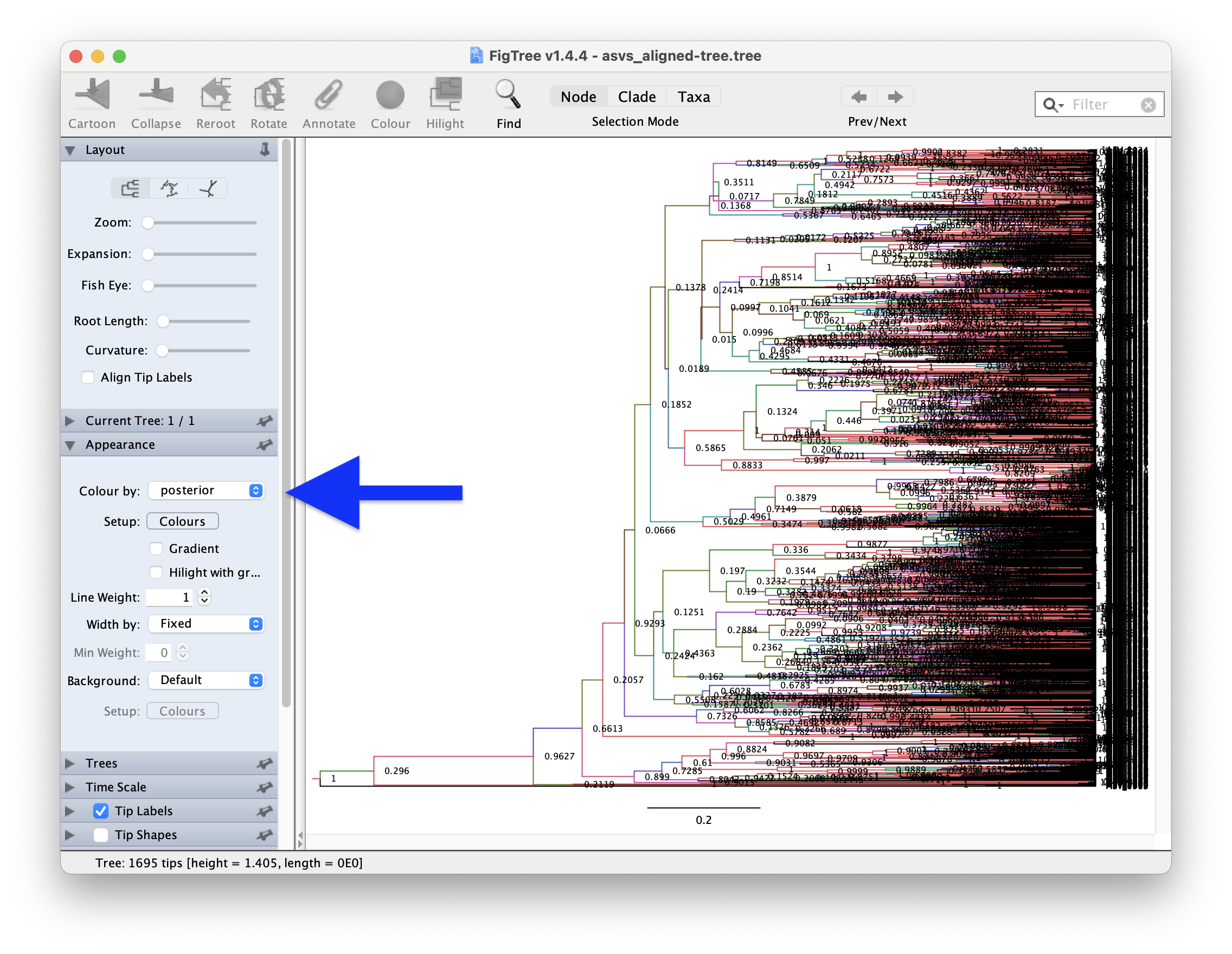Click the Root Length slider handle

(163, 321)
